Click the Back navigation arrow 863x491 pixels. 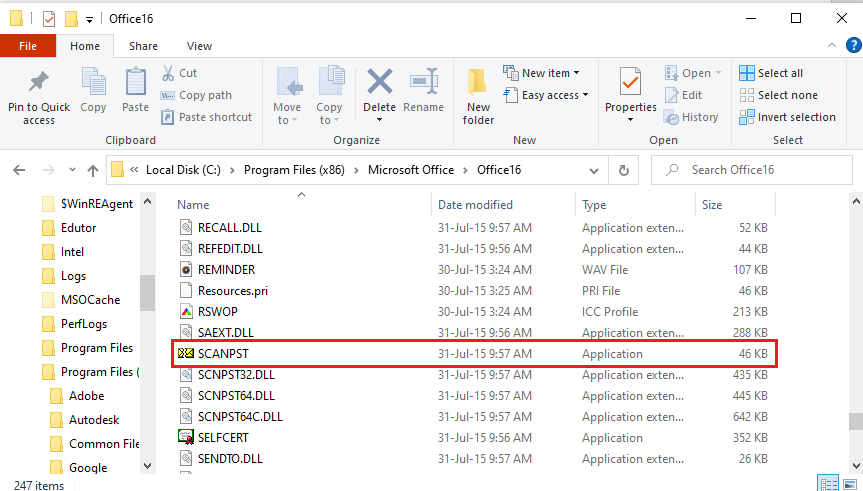(x=19, y=170)
